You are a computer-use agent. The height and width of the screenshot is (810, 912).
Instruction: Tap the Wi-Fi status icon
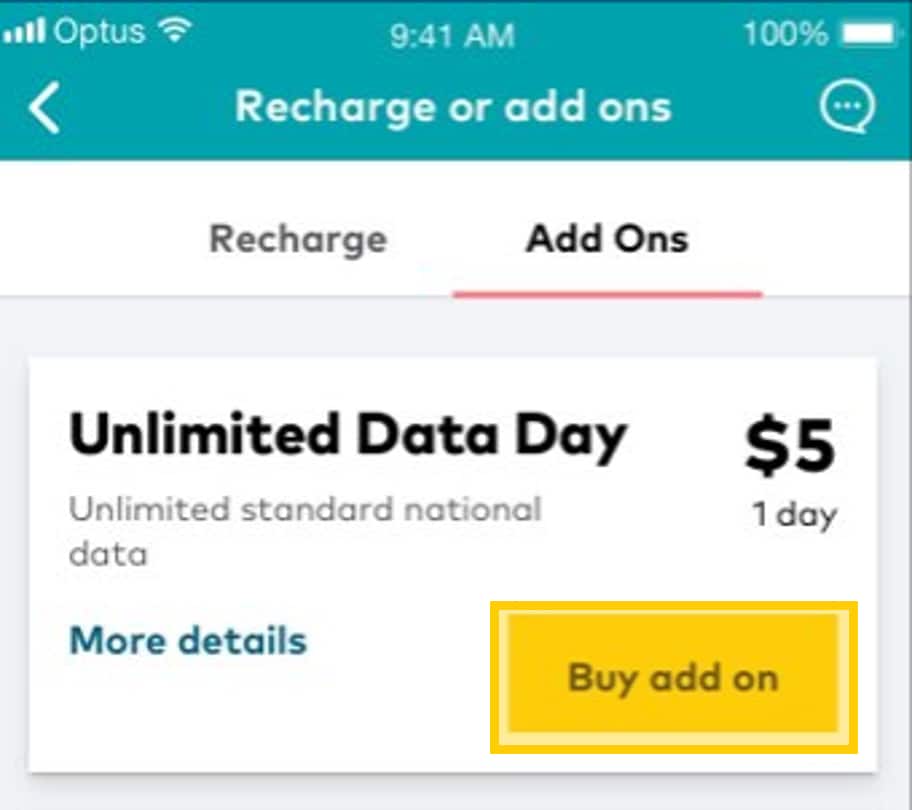[175, 33]
